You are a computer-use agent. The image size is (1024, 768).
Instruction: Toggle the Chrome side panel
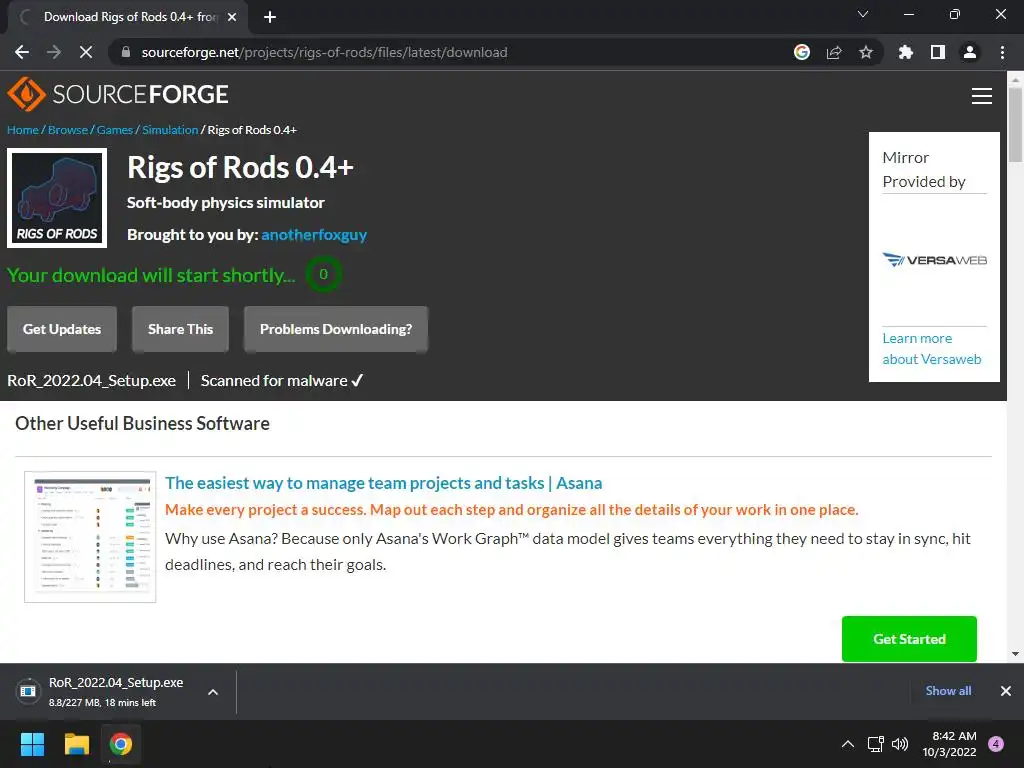[938, 52]
